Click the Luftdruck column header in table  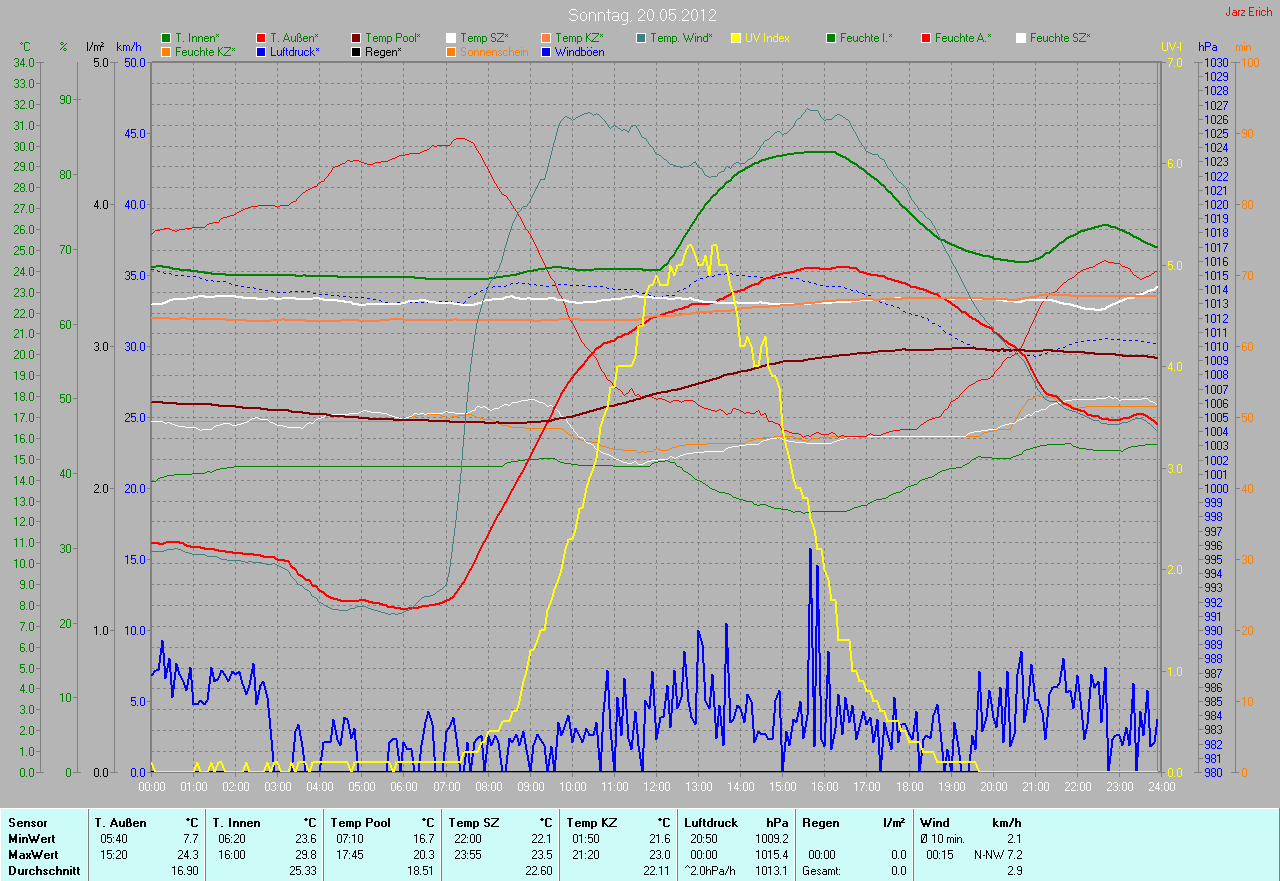(709, 823)
